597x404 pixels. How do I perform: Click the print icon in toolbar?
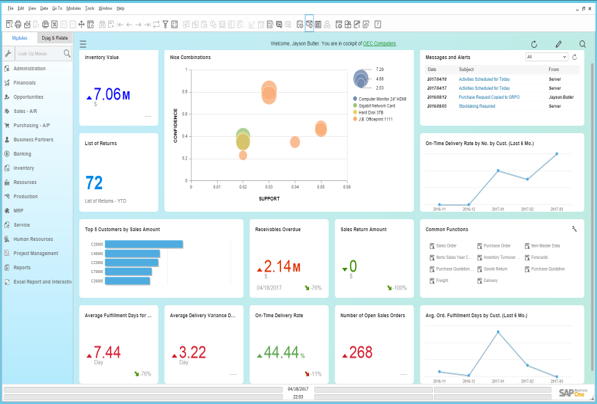click(x=18, y=24)
